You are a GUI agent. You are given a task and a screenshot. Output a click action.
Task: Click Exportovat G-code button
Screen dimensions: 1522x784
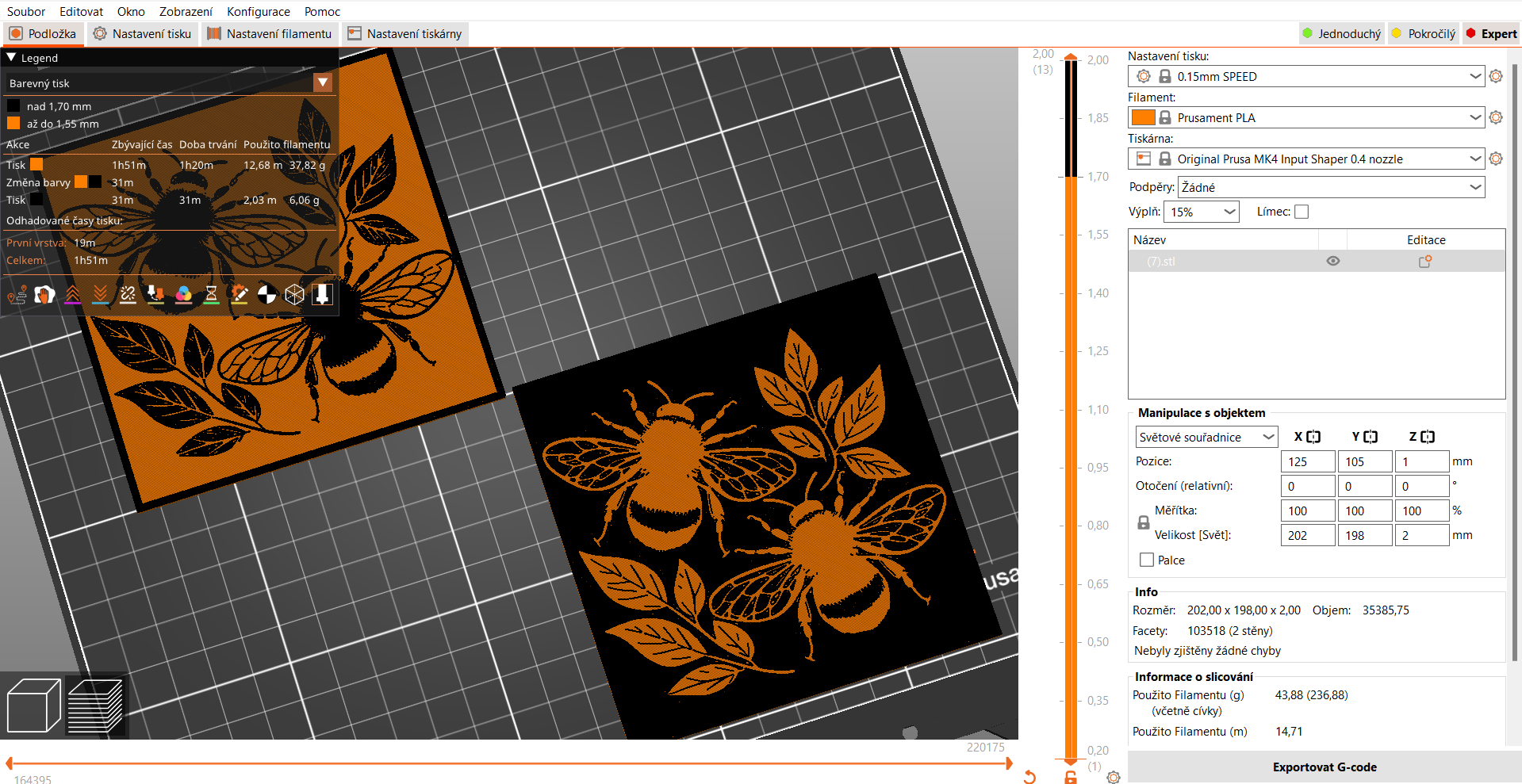pos(1325,767)
